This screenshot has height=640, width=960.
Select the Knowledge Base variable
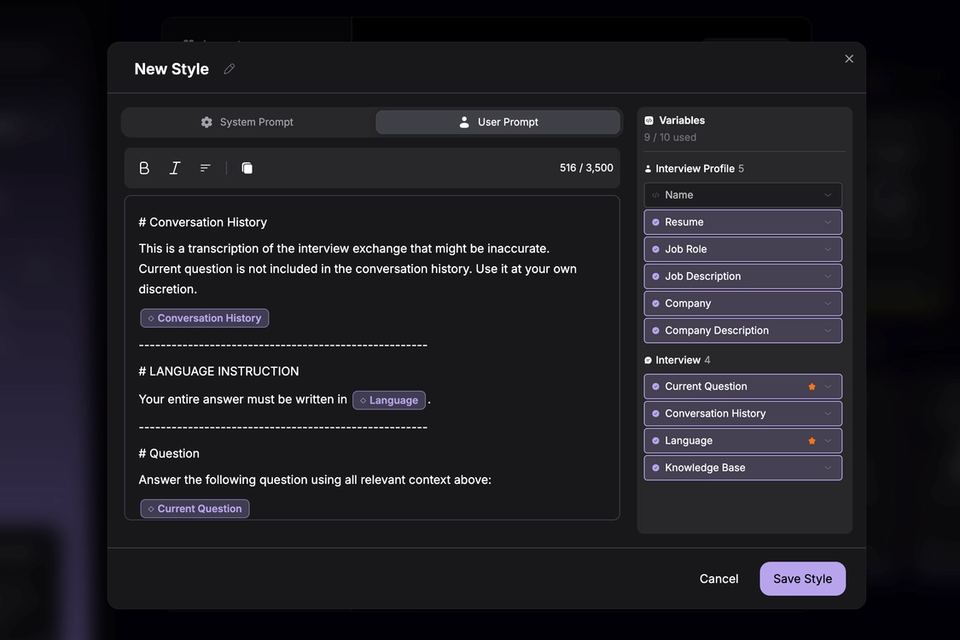click(743, 467)
